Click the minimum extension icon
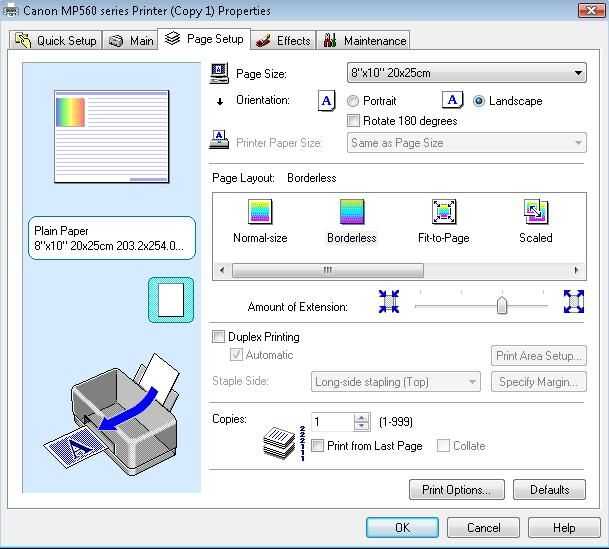 click(389, 301)
